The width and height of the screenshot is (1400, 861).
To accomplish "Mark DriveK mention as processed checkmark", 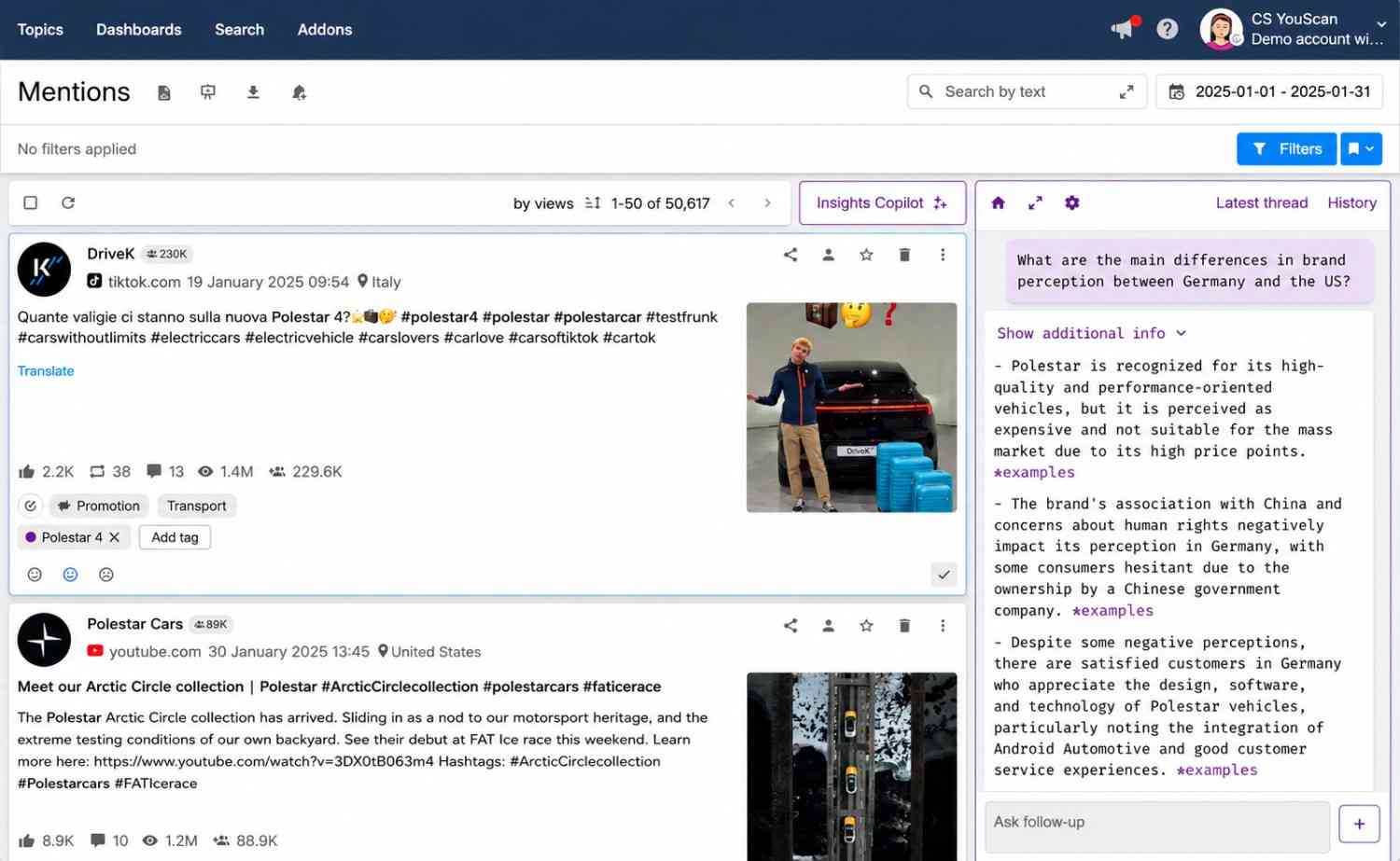I will (x=944, y=575).
